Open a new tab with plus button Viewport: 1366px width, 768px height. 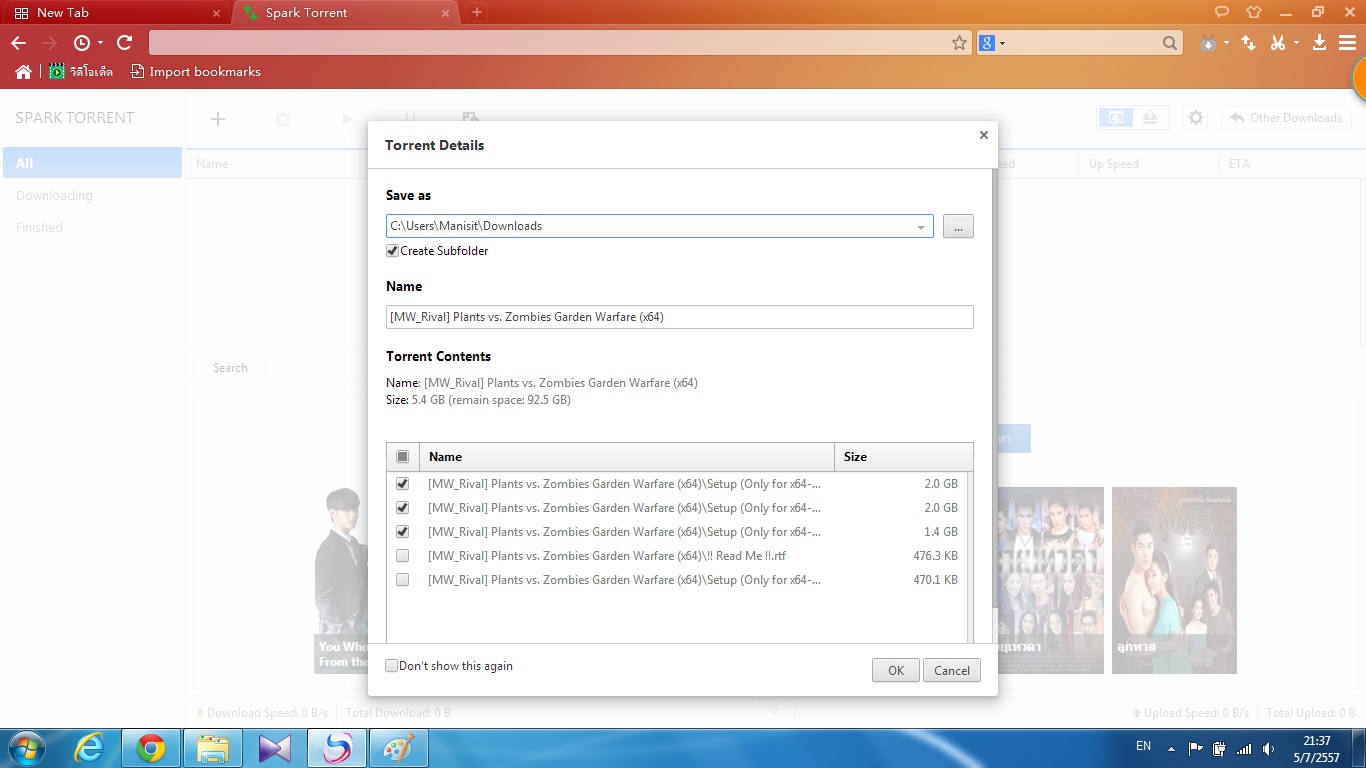(477, 12)
